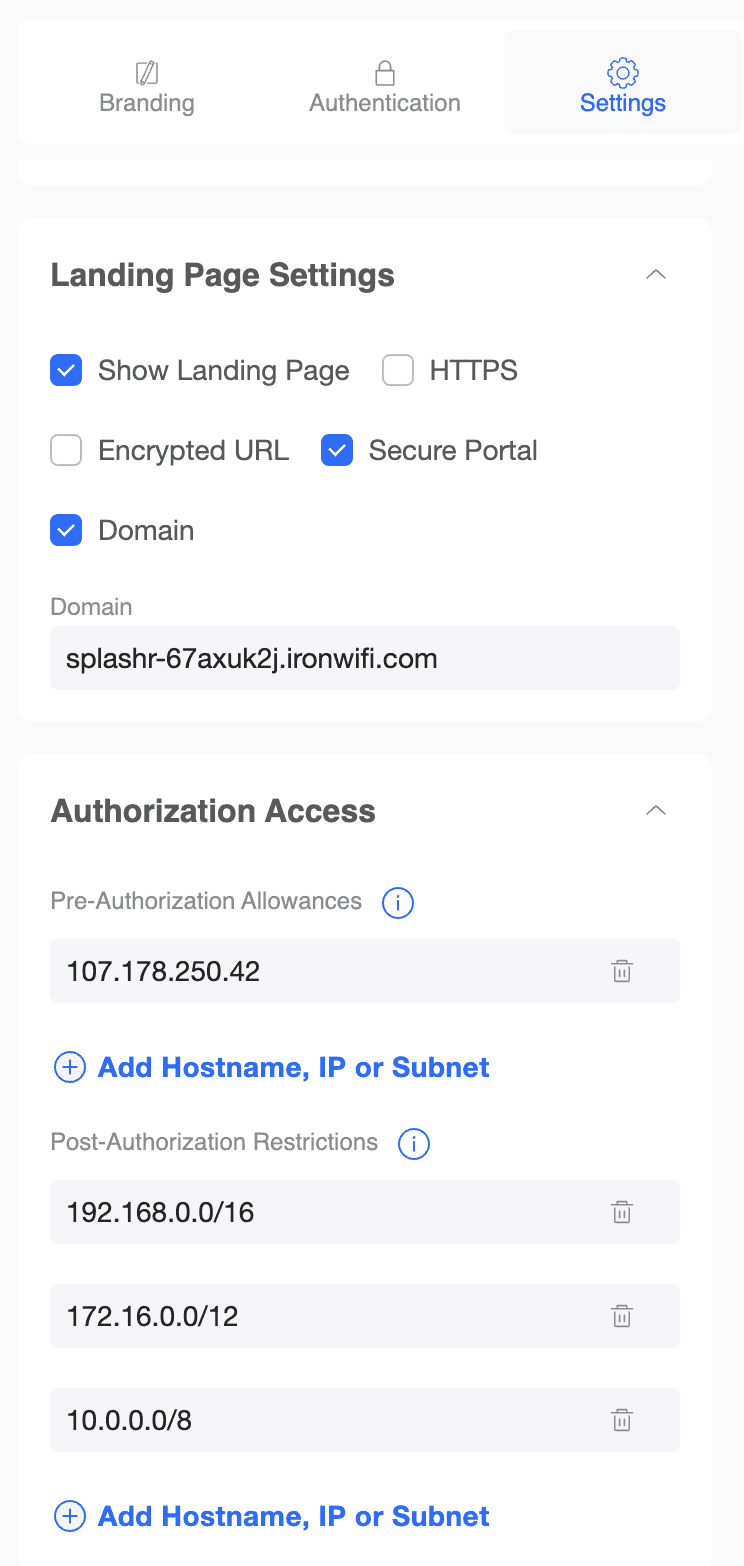Viewport: 744px width, 1566px height.
Task: Click the plus icon under Pre-Authorization Allowances
Action: pos(69,1068)
